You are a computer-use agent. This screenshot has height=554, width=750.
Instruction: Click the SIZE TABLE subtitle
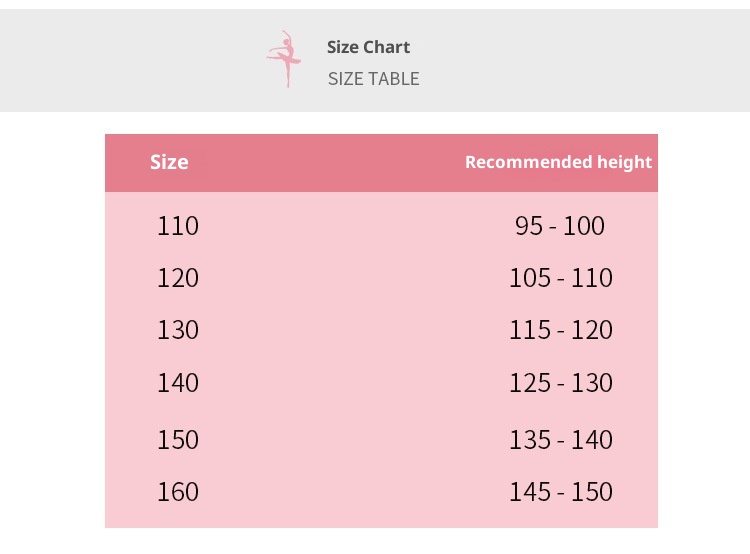373,79
